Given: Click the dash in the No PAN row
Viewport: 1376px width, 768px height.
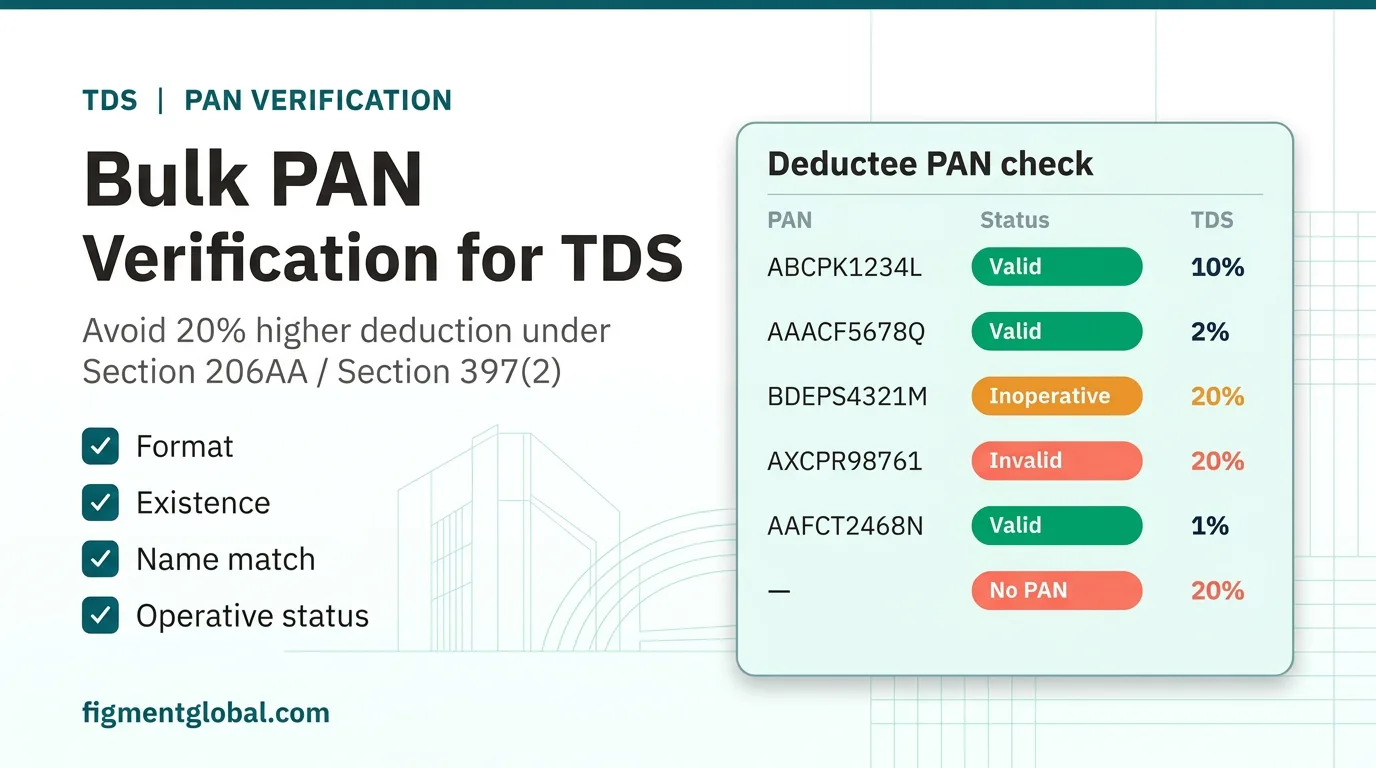Looking at the screenshot, I should point(779,591).
